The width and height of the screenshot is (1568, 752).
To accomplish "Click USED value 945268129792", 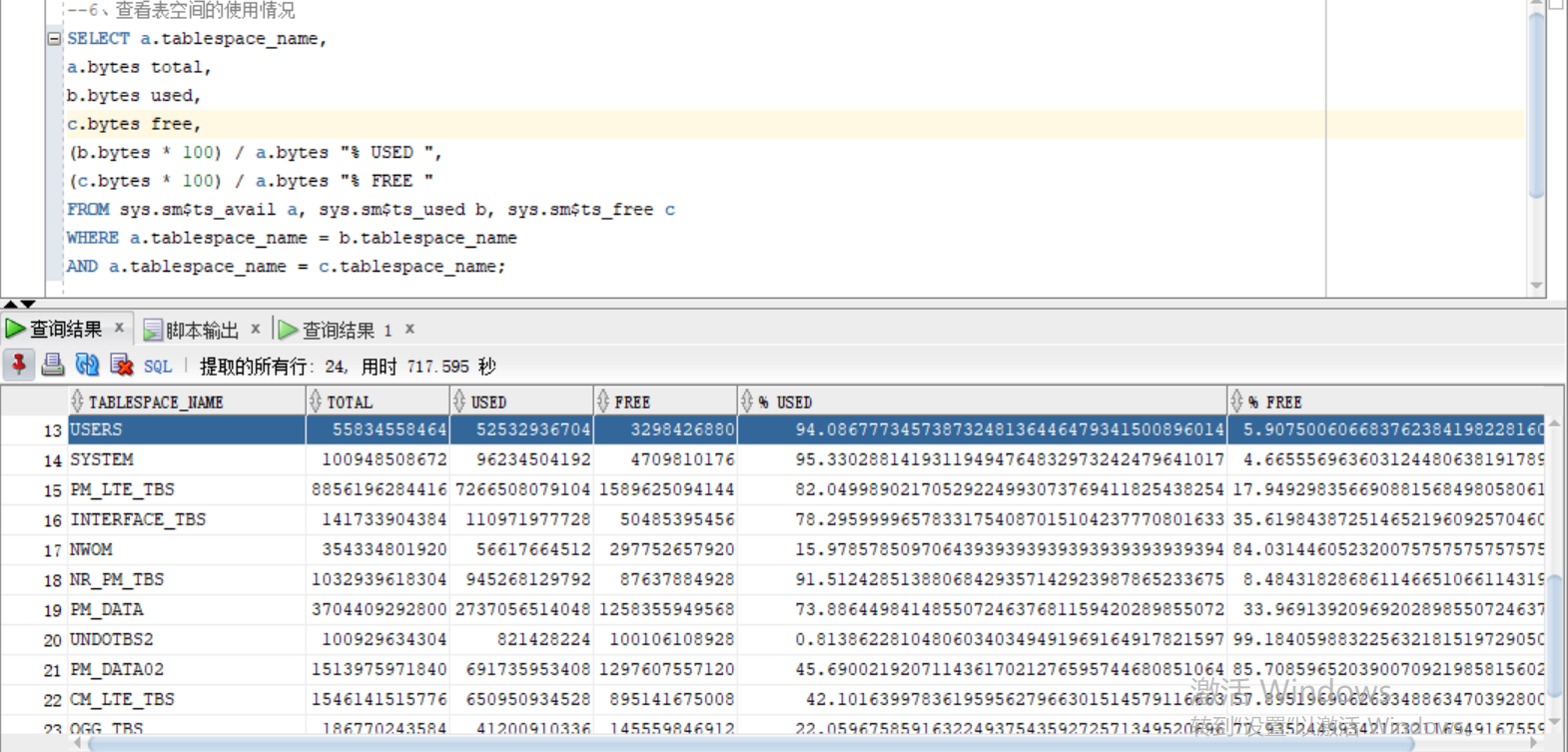I will [521, 579].
